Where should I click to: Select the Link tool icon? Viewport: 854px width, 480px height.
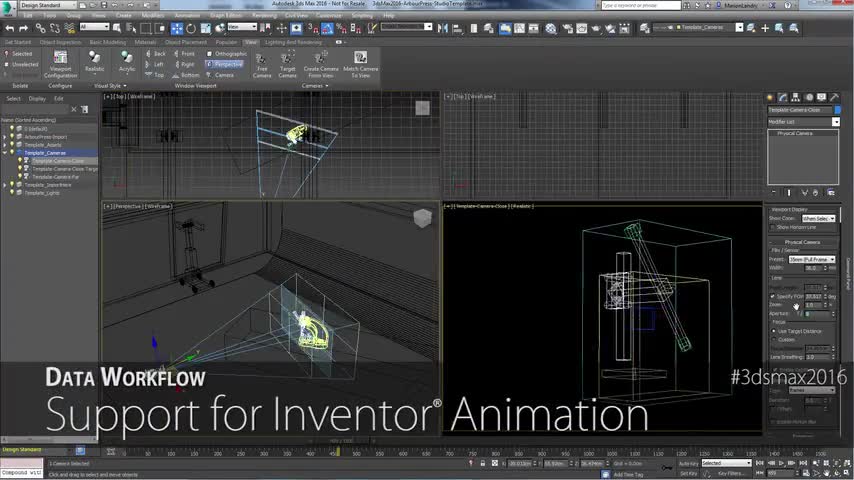tap(40, 28)
